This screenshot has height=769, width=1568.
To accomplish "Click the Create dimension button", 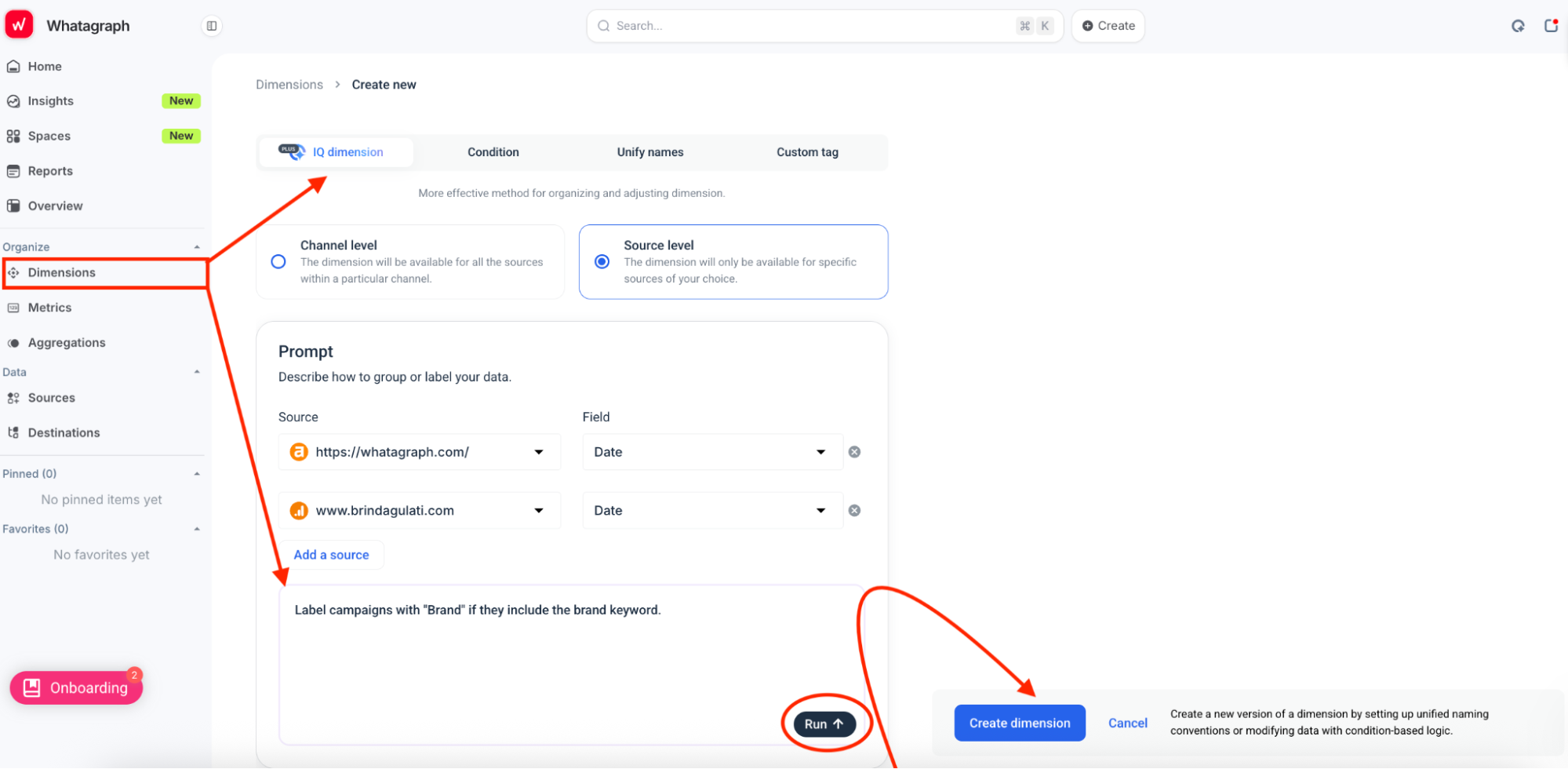I will point(1019,723).
